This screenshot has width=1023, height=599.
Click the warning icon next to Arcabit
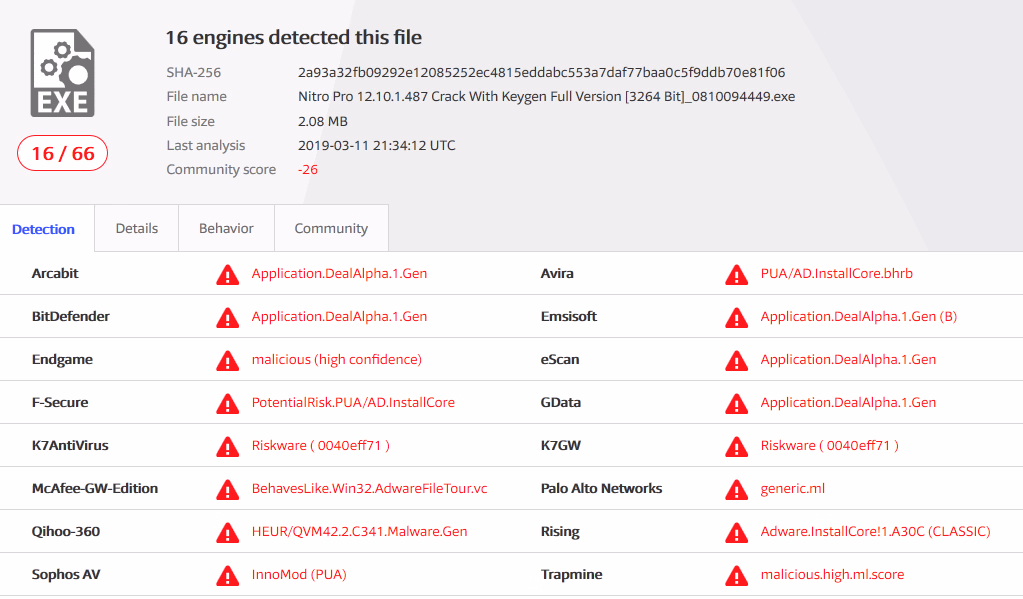[227, 275]
